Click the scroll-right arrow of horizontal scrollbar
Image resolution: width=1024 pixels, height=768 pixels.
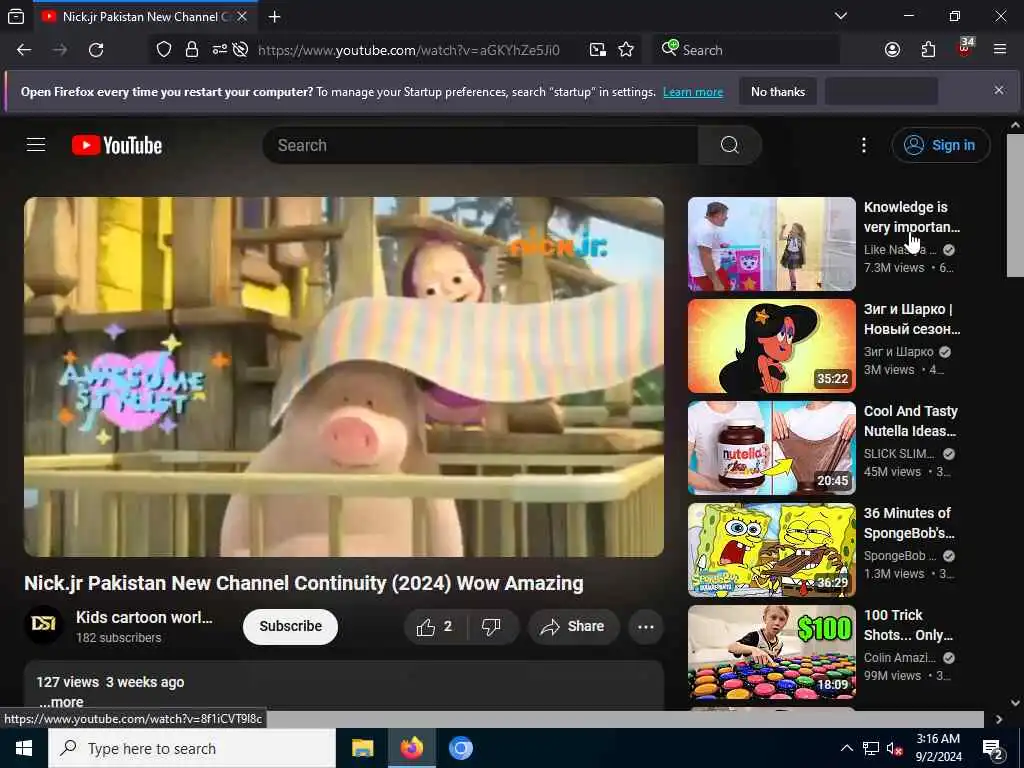(999, 719)
